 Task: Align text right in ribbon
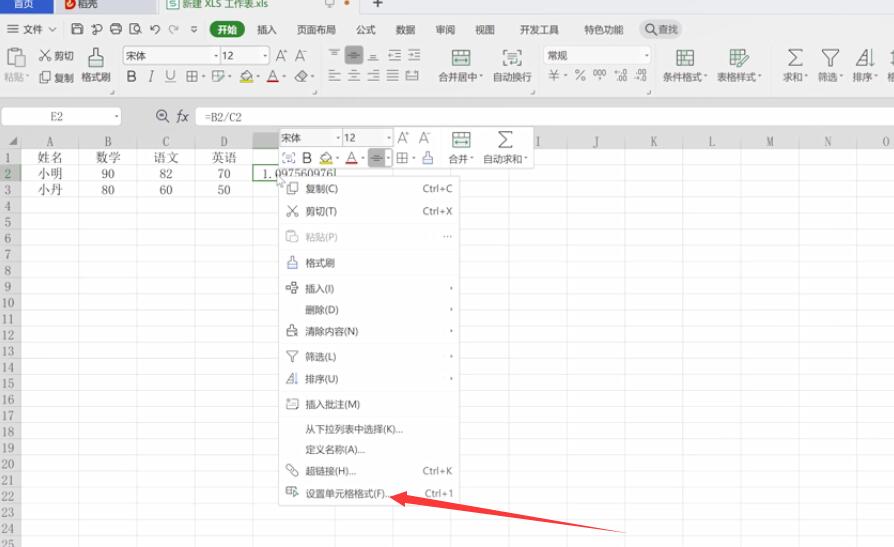(x=373, y=76)
